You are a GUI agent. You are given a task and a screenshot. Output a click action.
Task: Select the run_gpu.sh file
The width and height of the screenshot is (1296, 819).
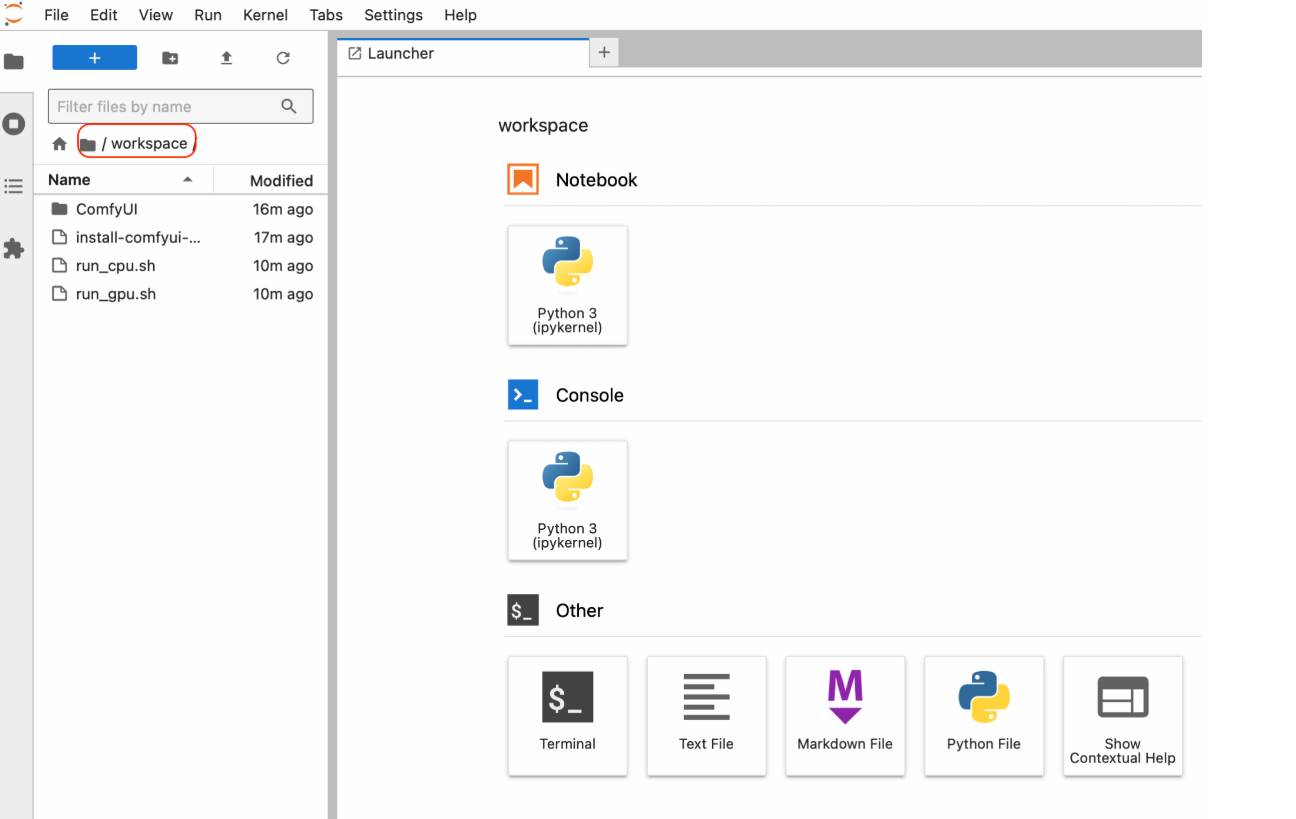tap(115, 294)
